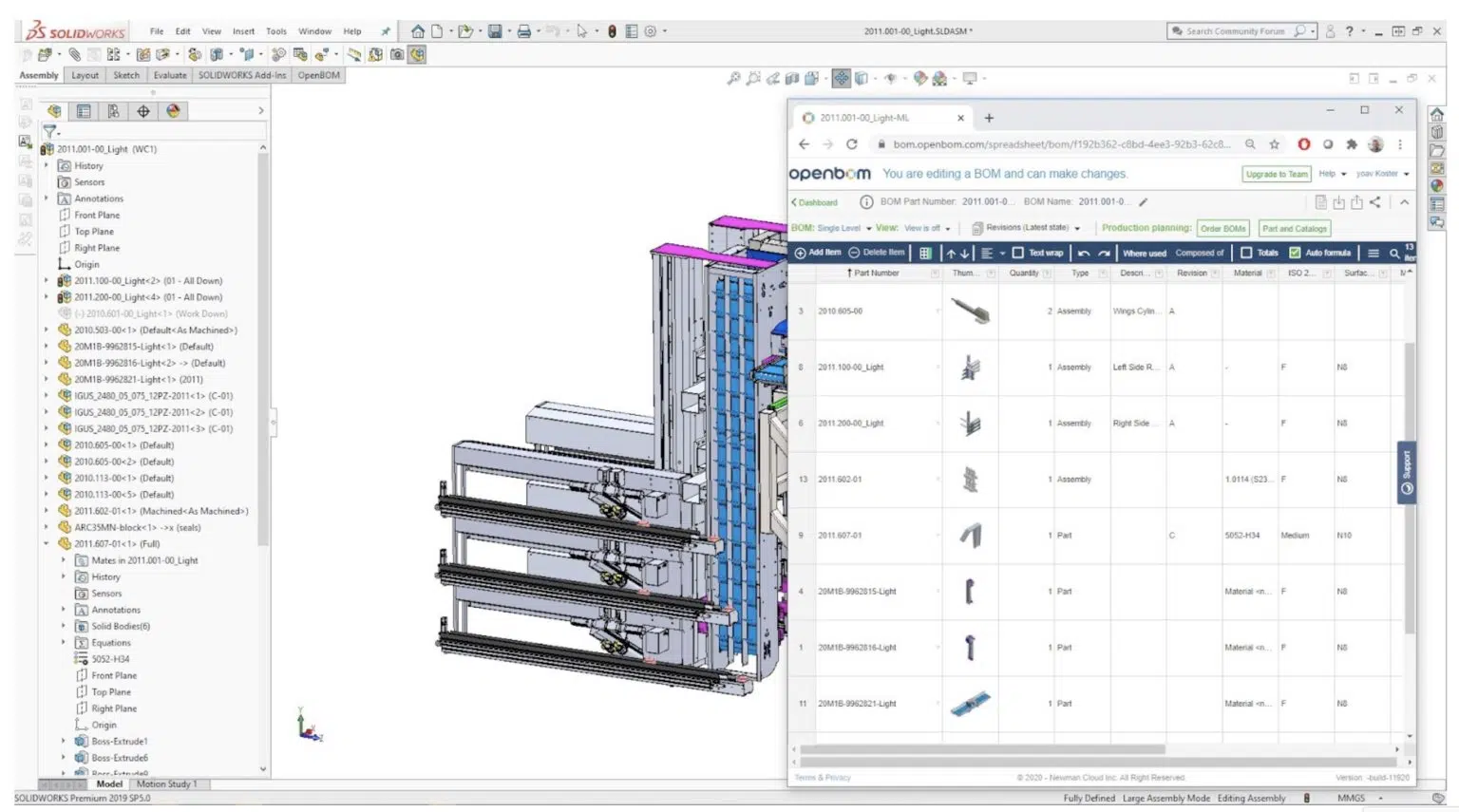Screen dimensions: 1459x812
Task: Edit BOM name with pencil icon
Action: click(x=1144, y=202)
